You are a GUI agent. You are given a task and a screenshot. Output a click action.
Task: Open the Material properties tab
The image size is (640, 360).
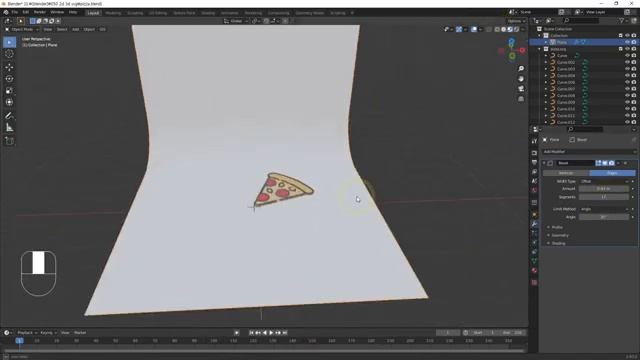534,271
